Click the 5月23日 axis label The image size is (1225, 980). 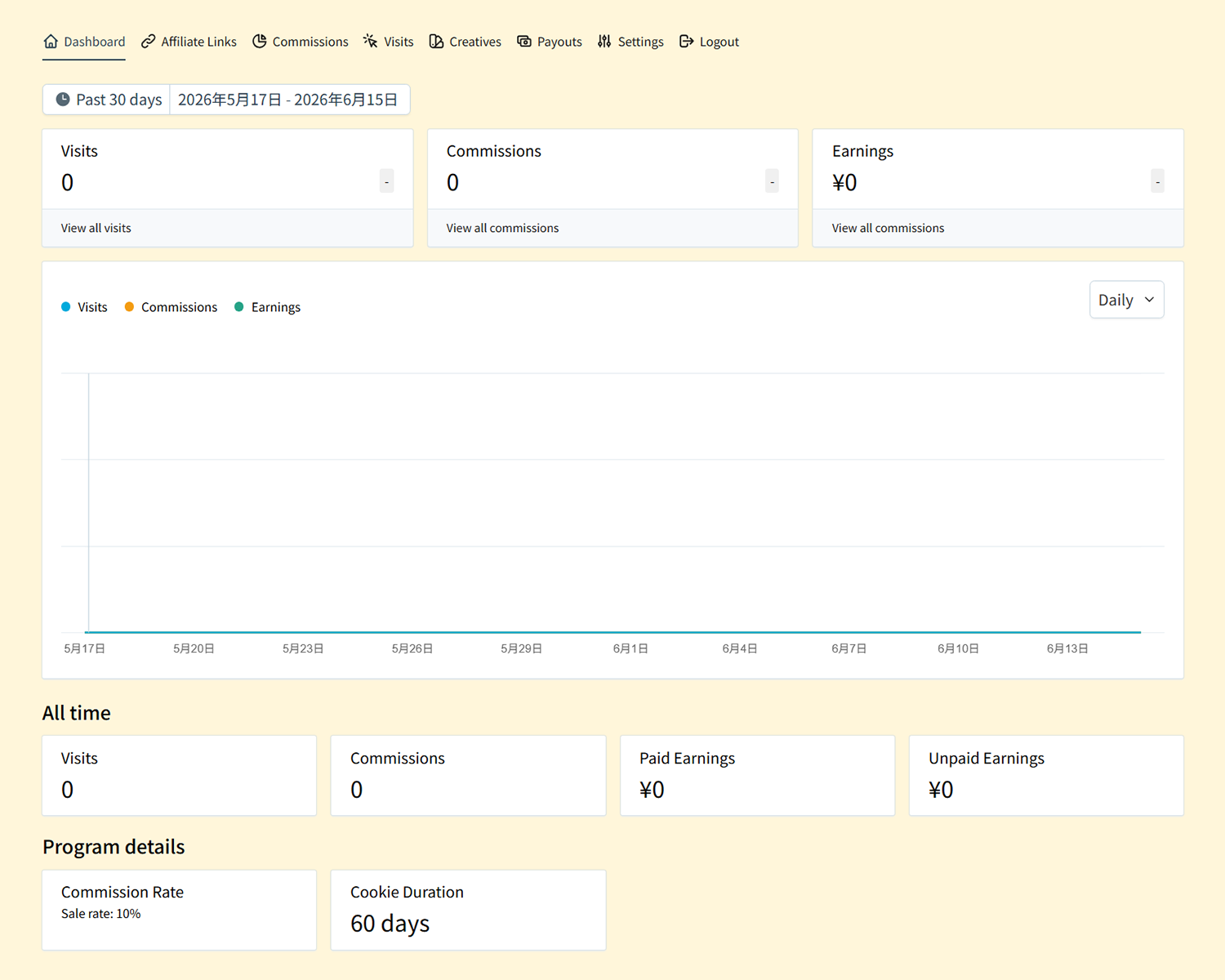[x=303, y=648]
